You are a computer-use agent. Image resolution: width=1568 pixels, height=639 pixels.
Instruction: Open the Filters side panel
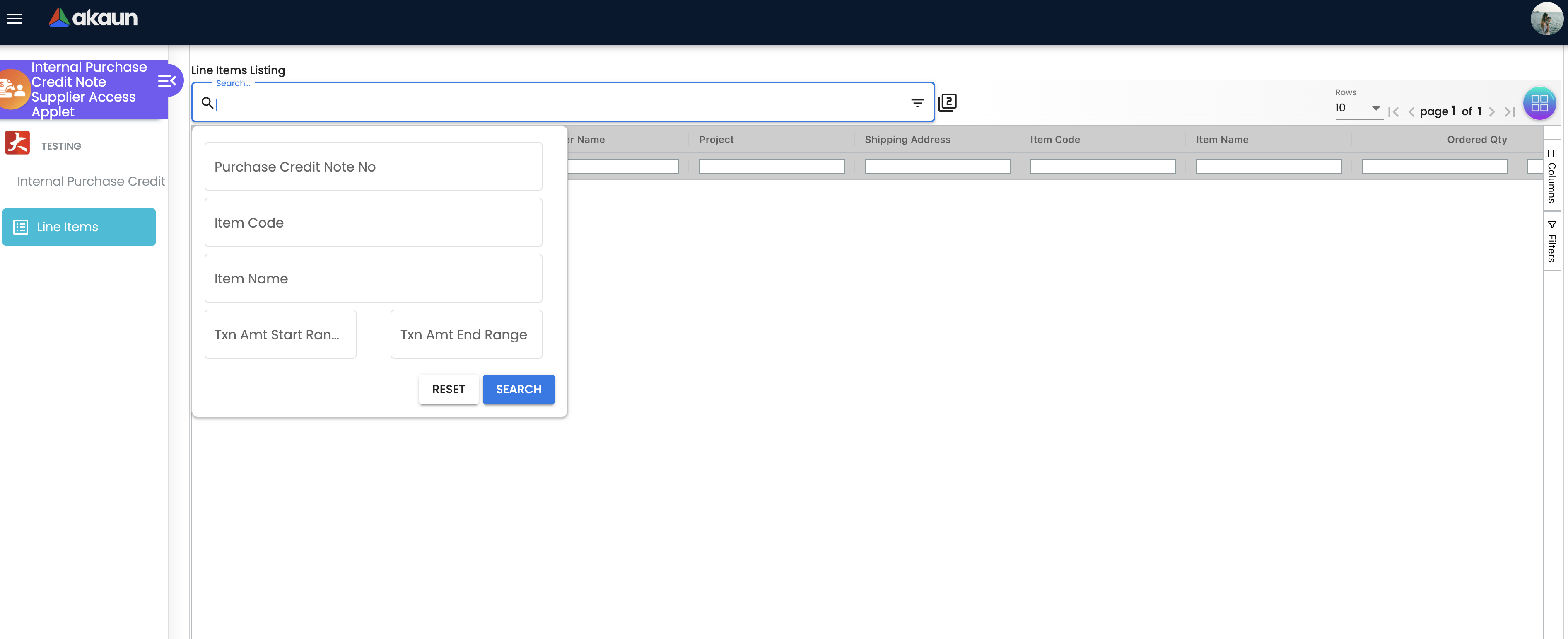click(x=1552, y=241)
